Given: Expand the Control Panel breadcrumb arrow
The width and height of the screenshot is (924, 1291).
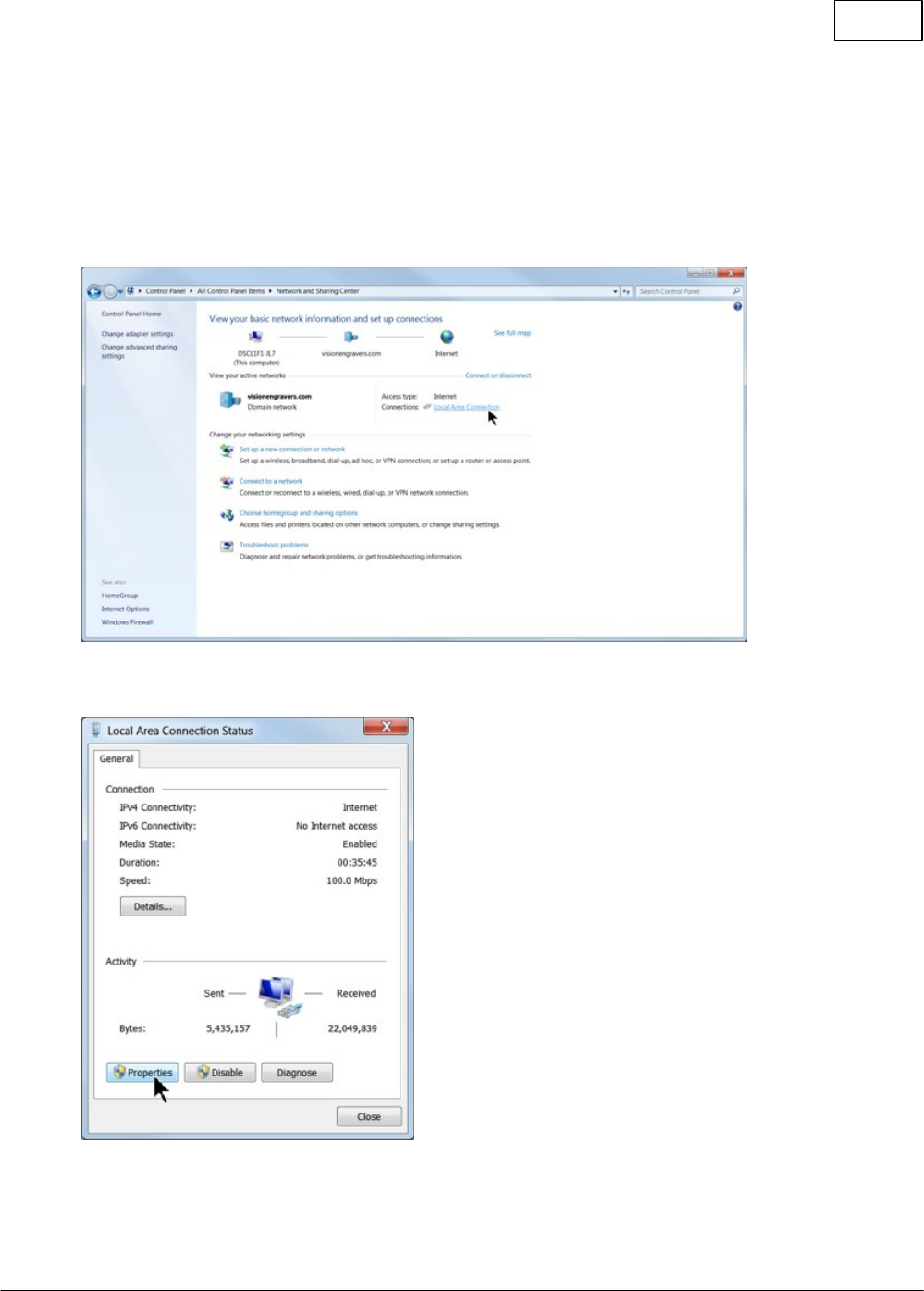Looking at the screenshot, I should pyautogui.click(x=191, y=291).
